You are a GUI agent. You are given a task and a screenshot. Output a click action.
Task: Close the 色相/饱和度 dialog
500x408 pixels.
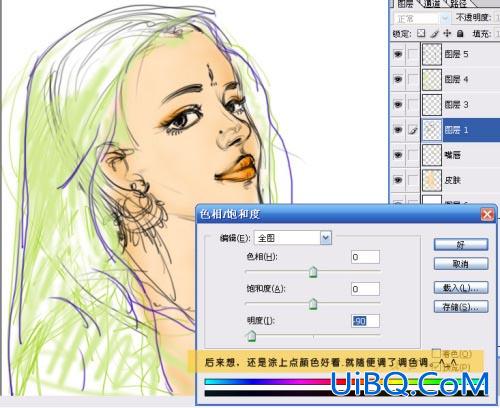(487, 214)
